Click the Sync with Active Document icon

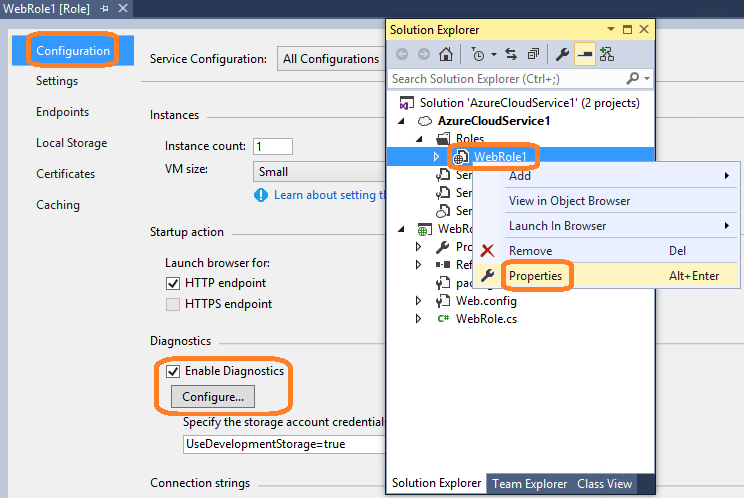(511, 54)
